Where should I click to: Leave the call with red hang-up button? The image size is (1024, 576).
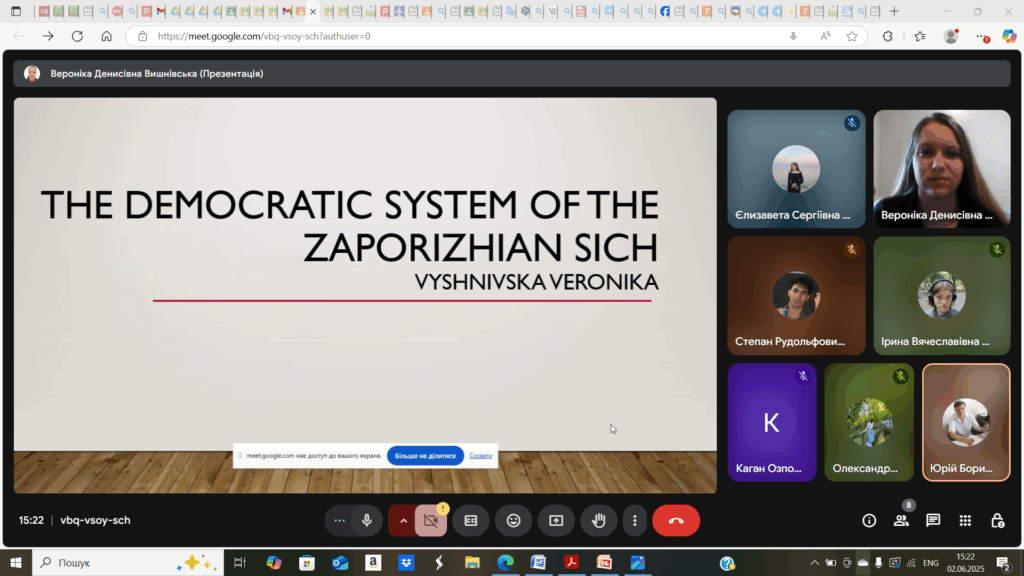pos(676,520)
